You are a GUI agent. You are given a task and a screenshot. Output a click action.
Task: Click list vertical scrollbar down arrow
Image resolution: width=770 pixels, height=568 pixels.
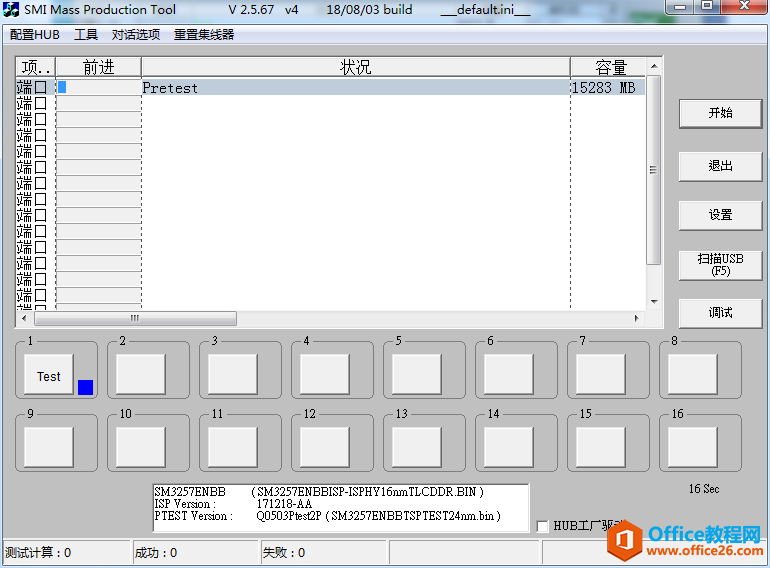tap(654, 302)
